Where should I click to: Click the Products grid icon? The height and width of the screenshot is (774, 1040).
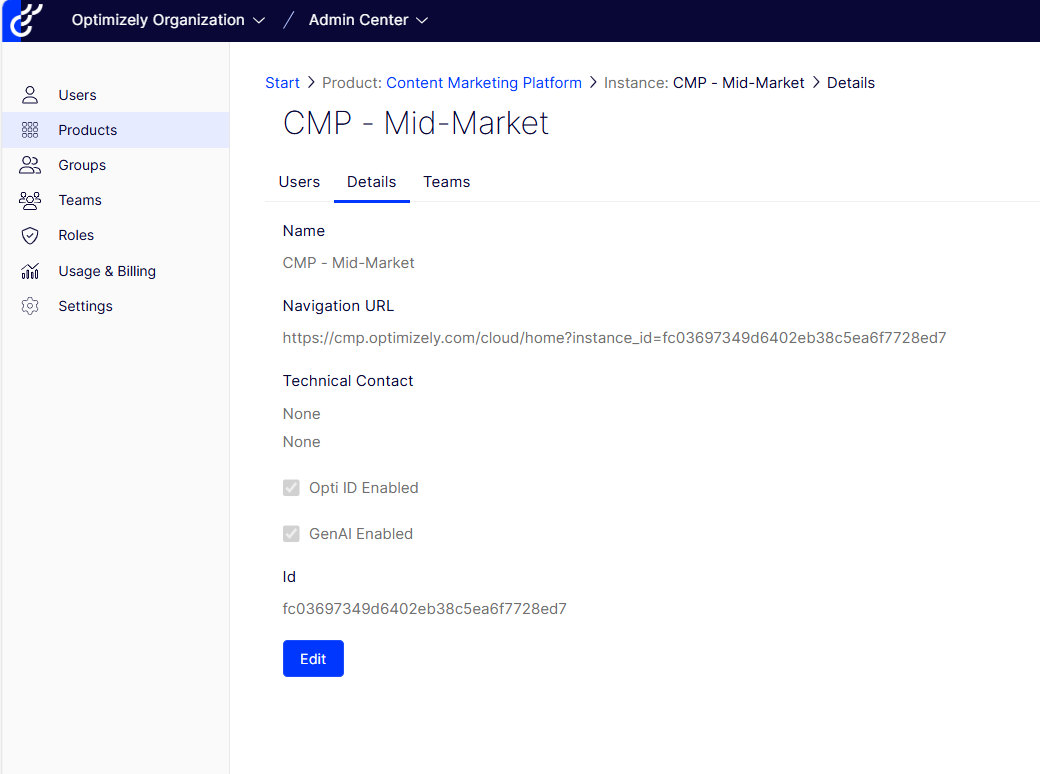coord(30,130)
